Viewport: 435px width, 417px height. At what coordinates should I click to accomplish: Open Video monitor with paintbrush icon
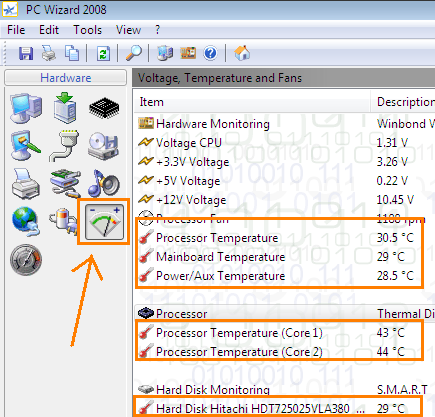click(x=26, y=146)
